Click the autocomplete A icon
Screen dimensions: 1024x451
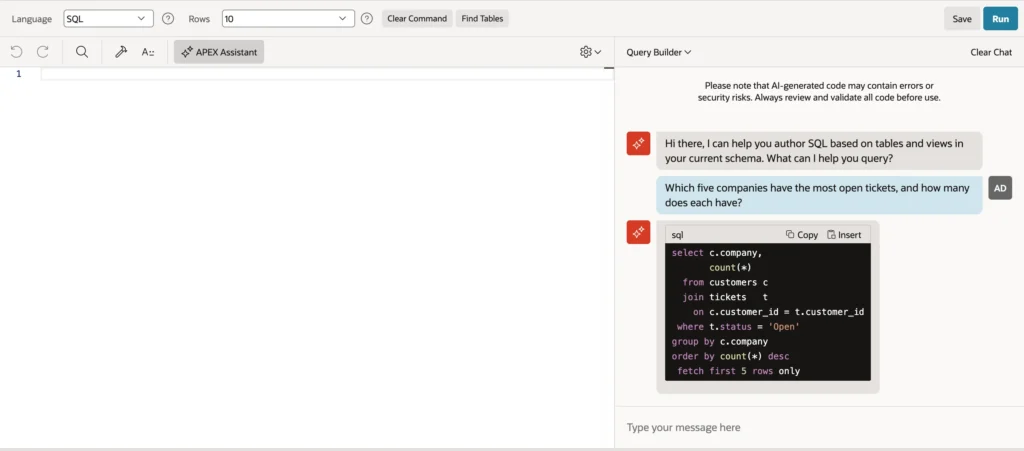point(148,52)
